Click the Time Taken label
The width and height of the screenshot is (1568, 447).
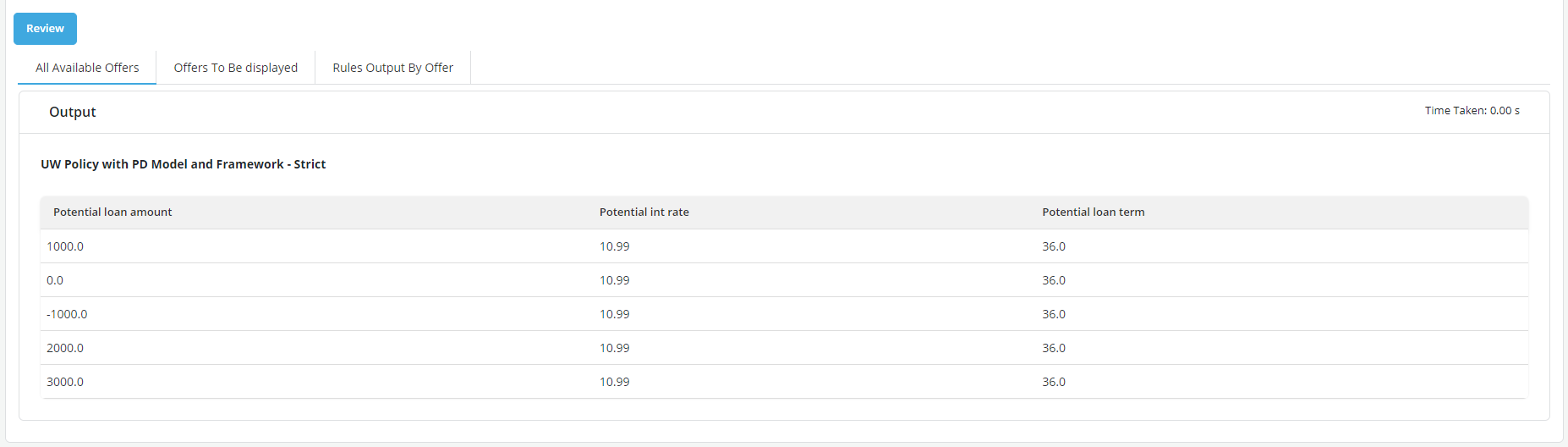coord(1472,111)
